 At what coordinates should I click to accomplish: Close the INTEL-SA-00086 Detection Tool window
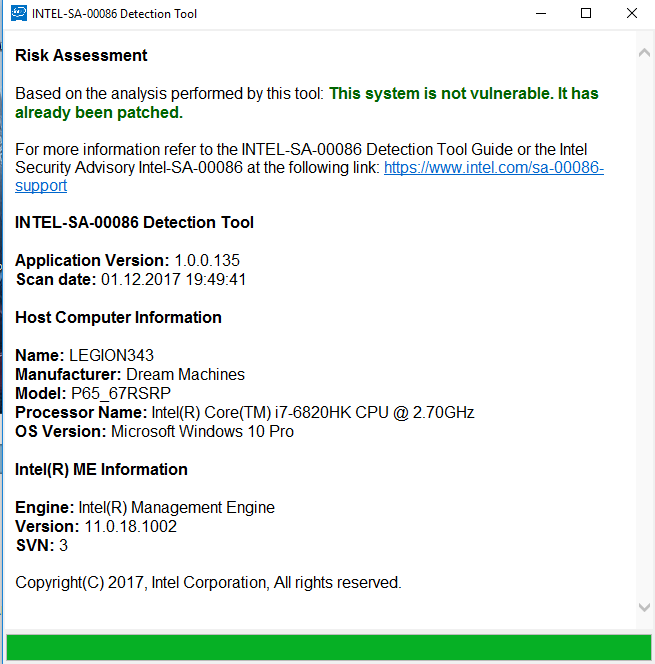tap(631, 14)
